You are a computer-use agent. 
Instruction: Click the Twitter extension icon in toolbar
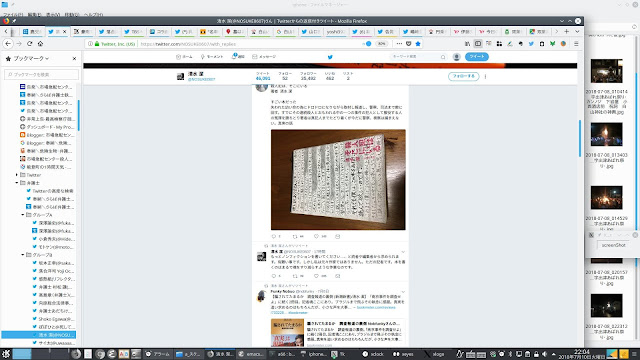point(531,44)
